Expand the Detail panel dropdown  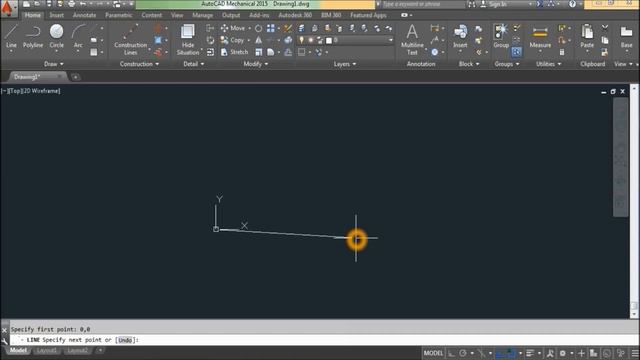pos(193,64)
